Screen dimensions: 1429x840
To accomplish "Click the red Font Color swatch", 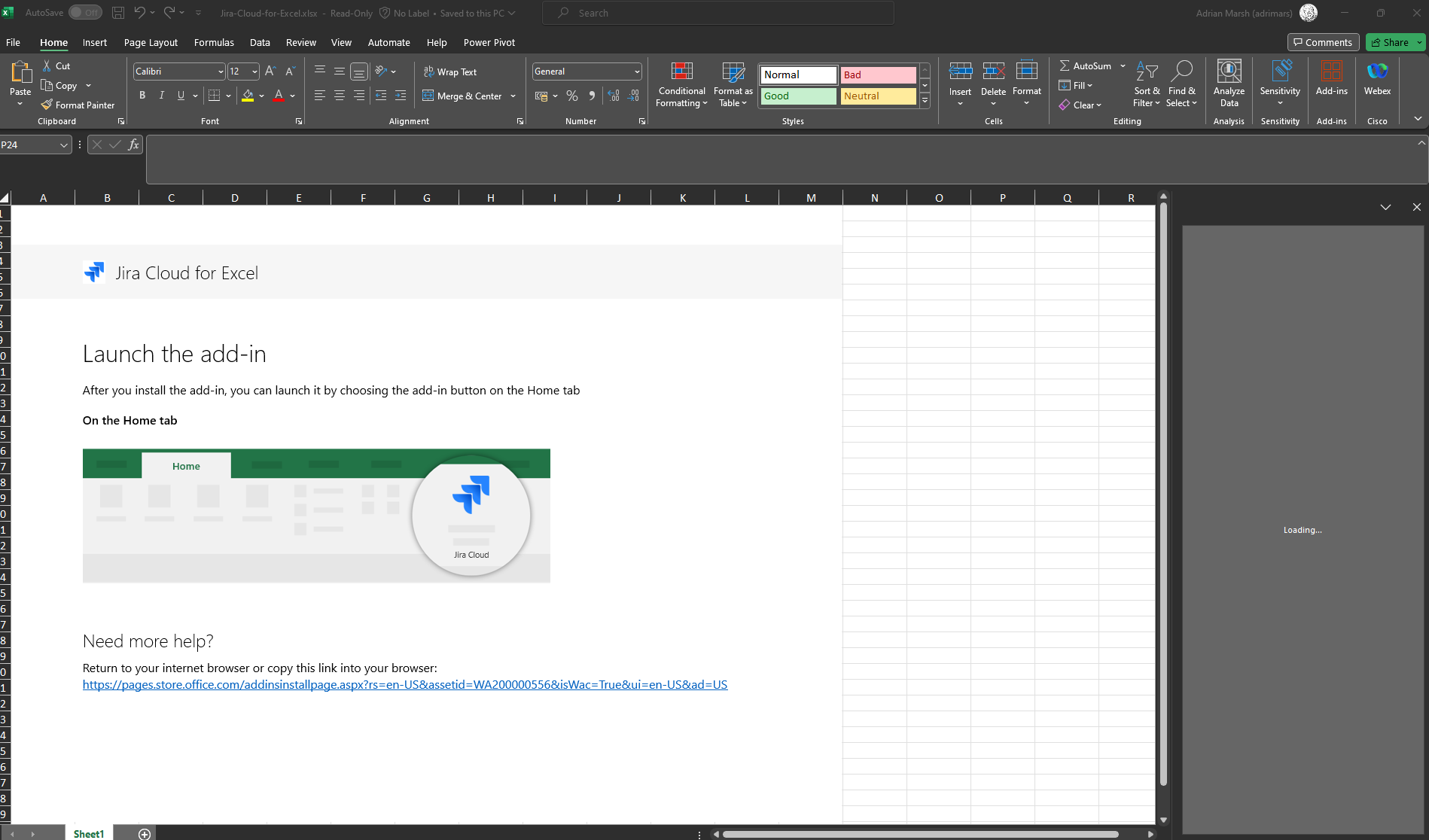I will [279, 96].
